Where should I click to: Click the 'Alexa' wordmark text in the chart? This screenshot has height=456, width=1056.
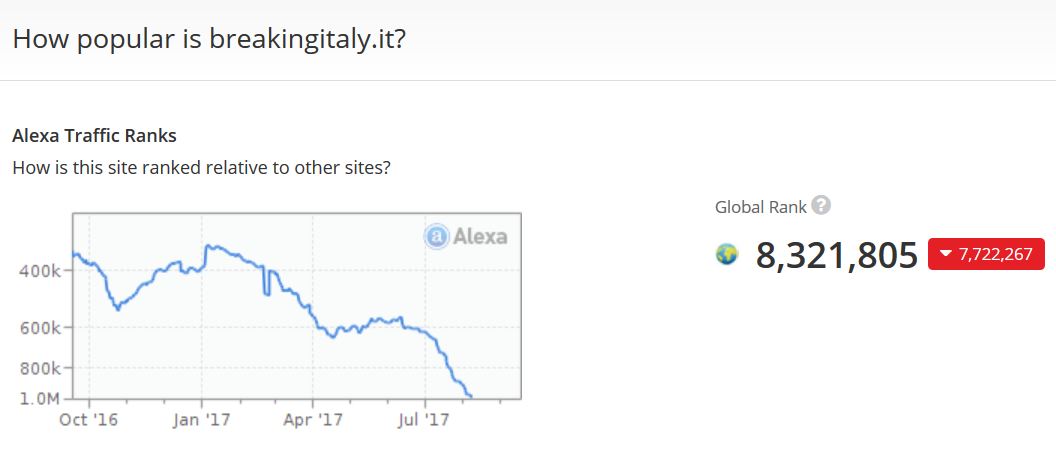[x=480, y=237]
